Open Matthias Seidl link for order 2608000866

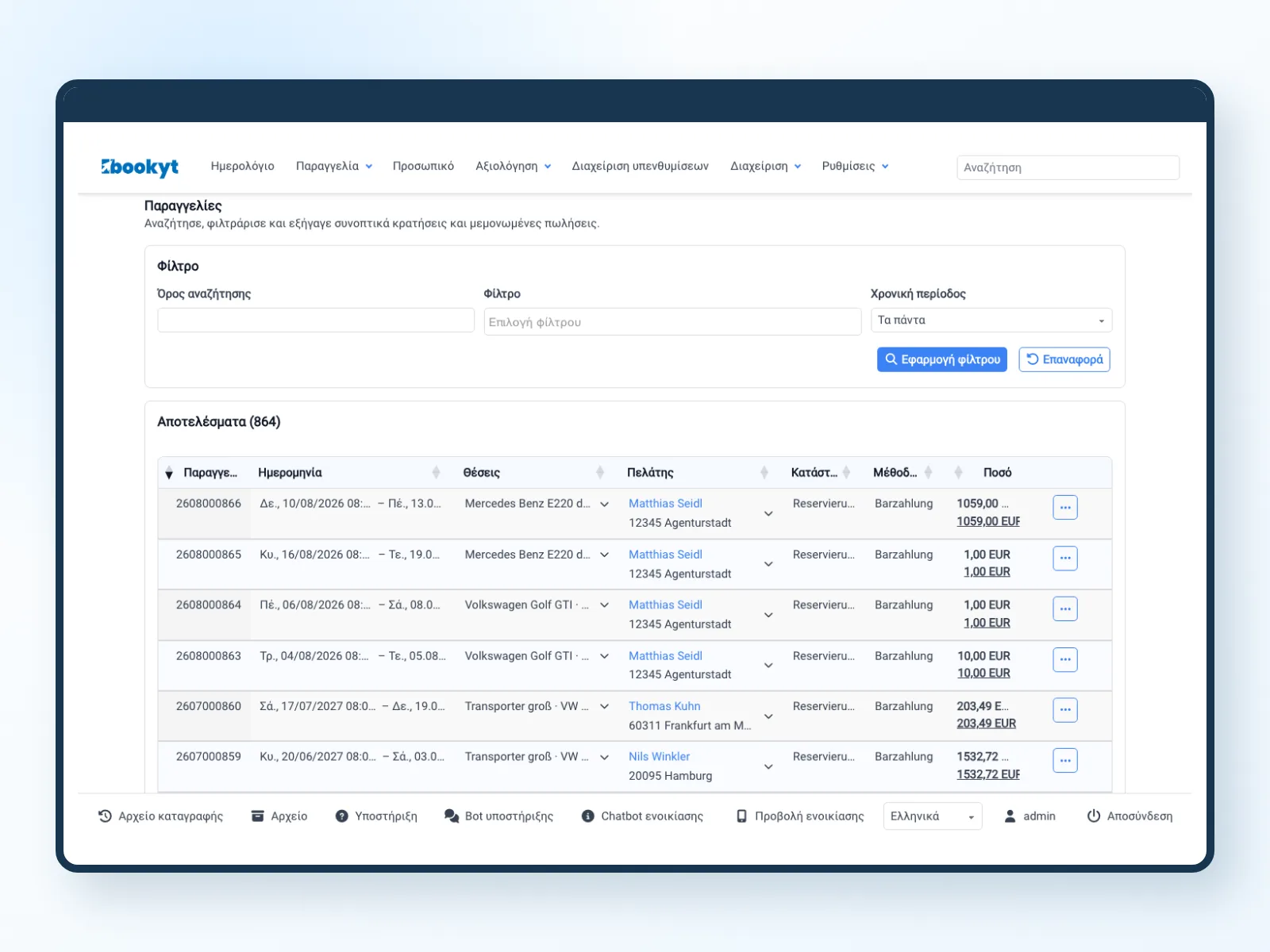(x=665, y=504)
